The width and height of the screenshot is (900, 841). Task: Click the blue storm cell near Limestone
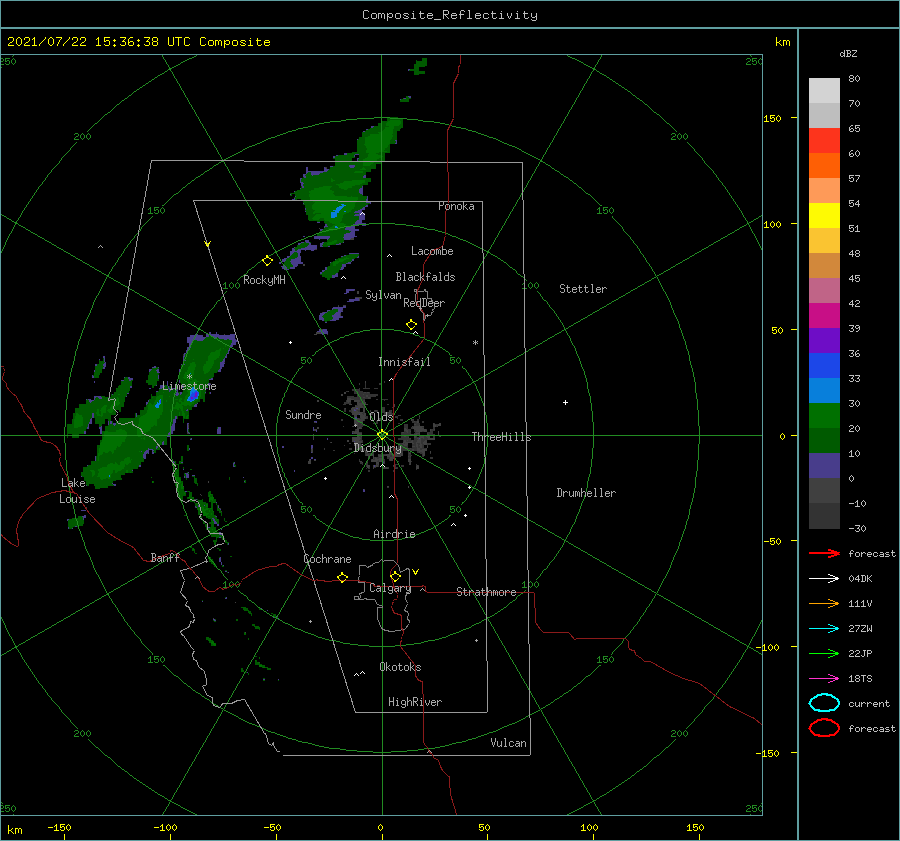click(193, 395)
